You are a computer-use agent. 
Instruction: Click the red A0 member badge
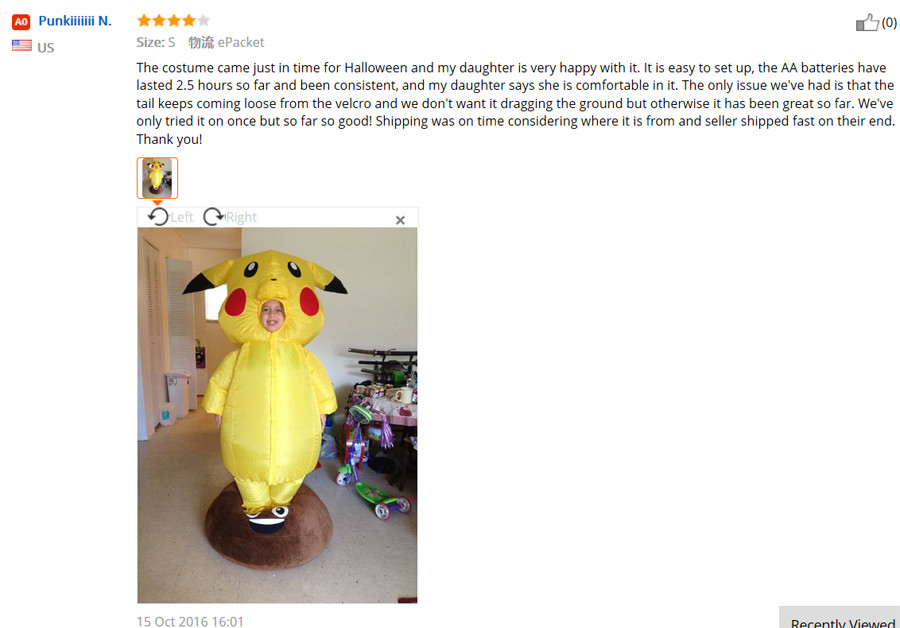(x=21, y=22)
